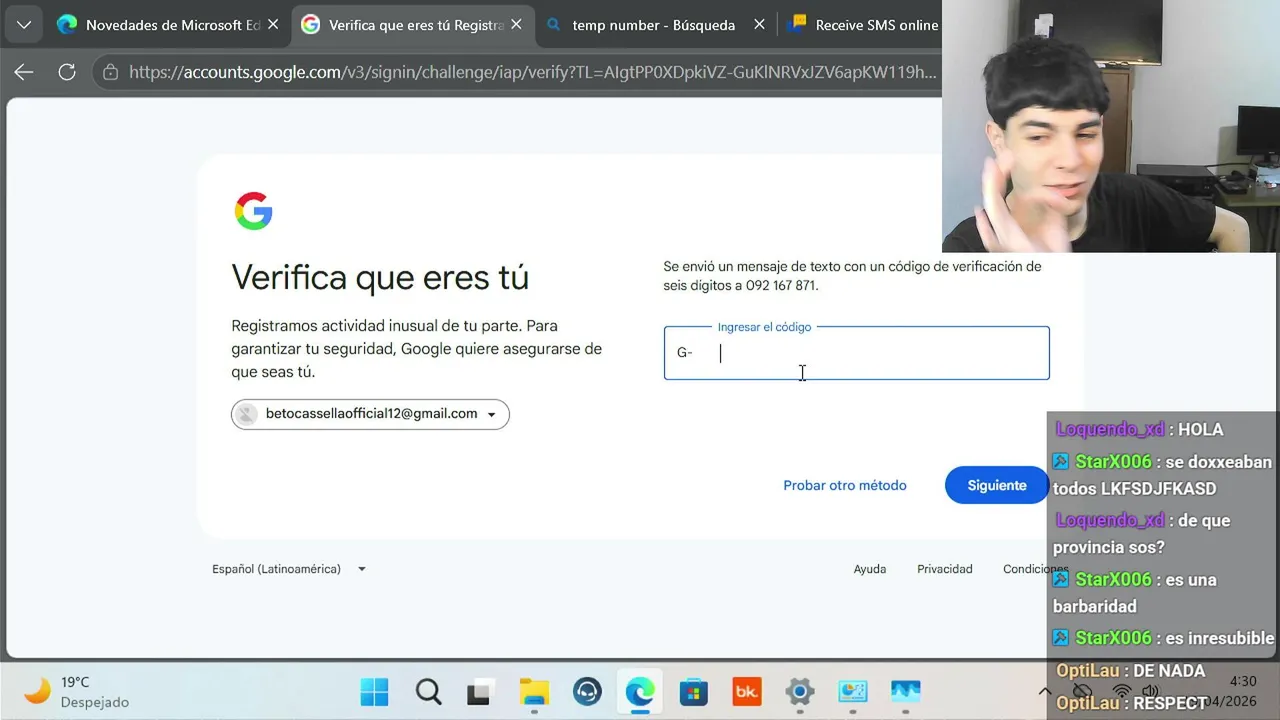This screenshot has width=1280, height=720.
Task: Open the Receive SMS online tab
Action: tap(864, 25)
